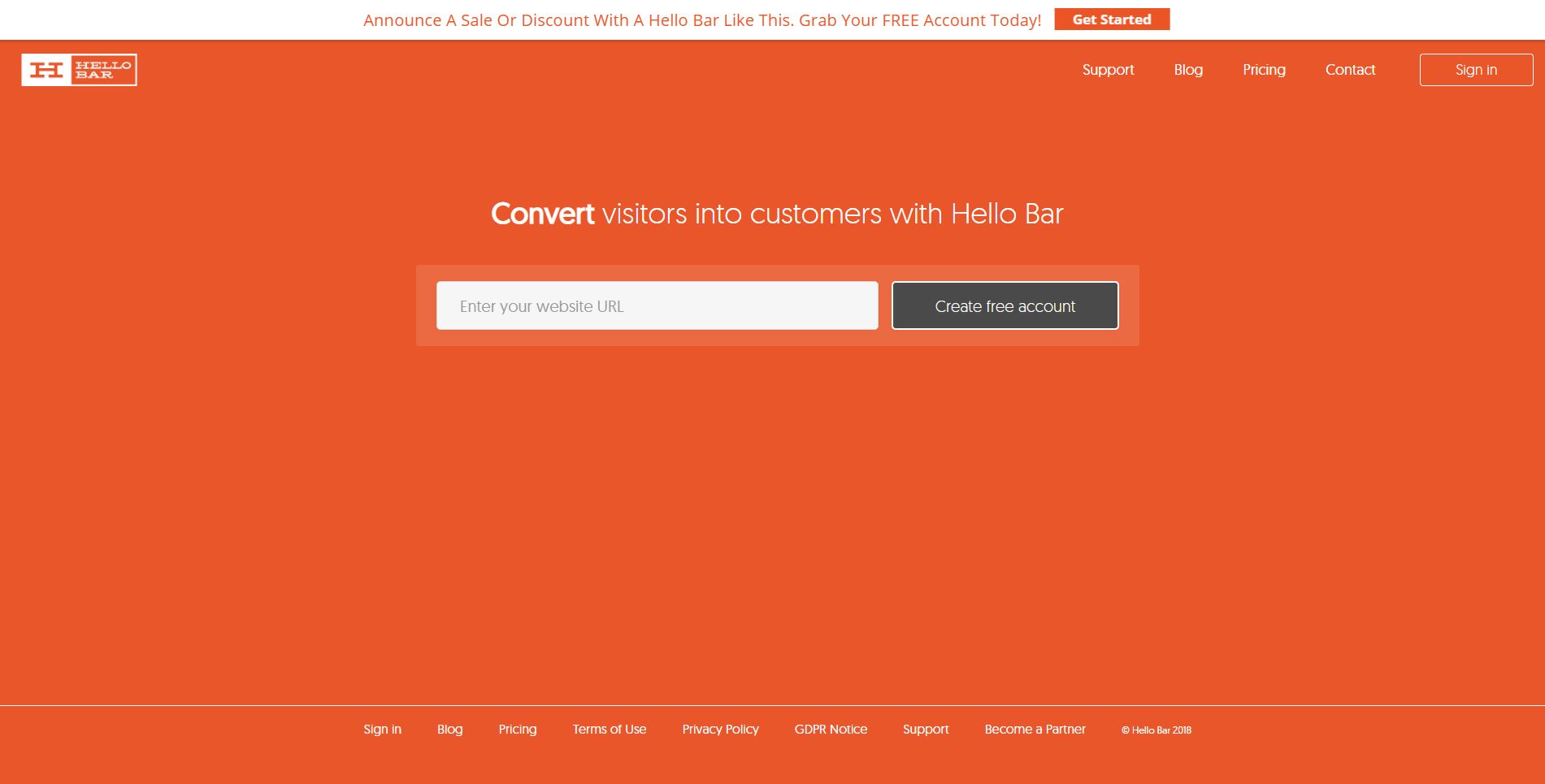Open the Support link in header
The image size is (1545, 784).
click(x=1108, y=70)
